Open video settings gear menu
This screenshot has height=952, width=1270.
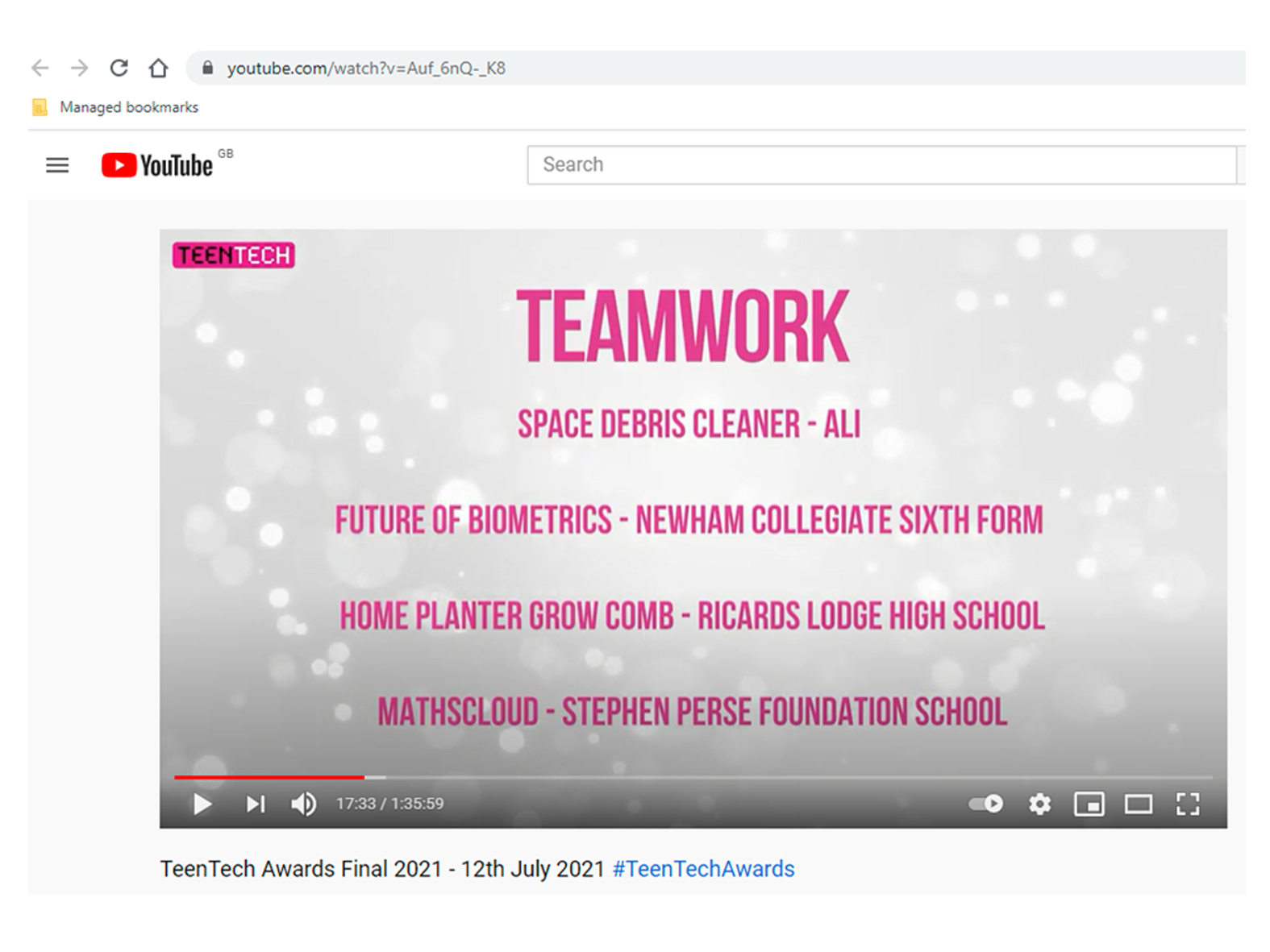pyautogui.click(x=1039, y=804)
